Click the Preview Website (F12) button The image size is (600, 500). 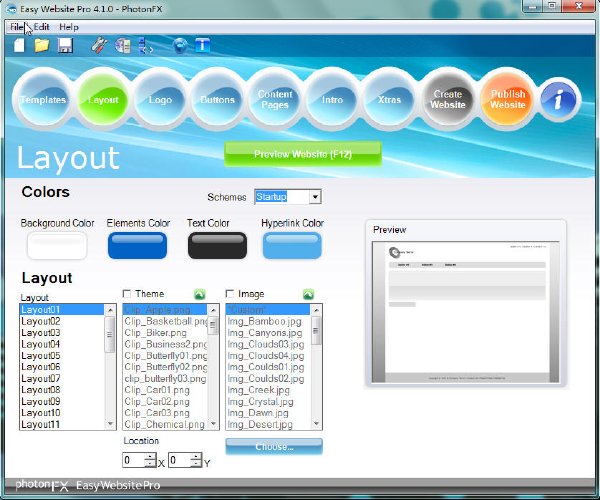[303, 154]
